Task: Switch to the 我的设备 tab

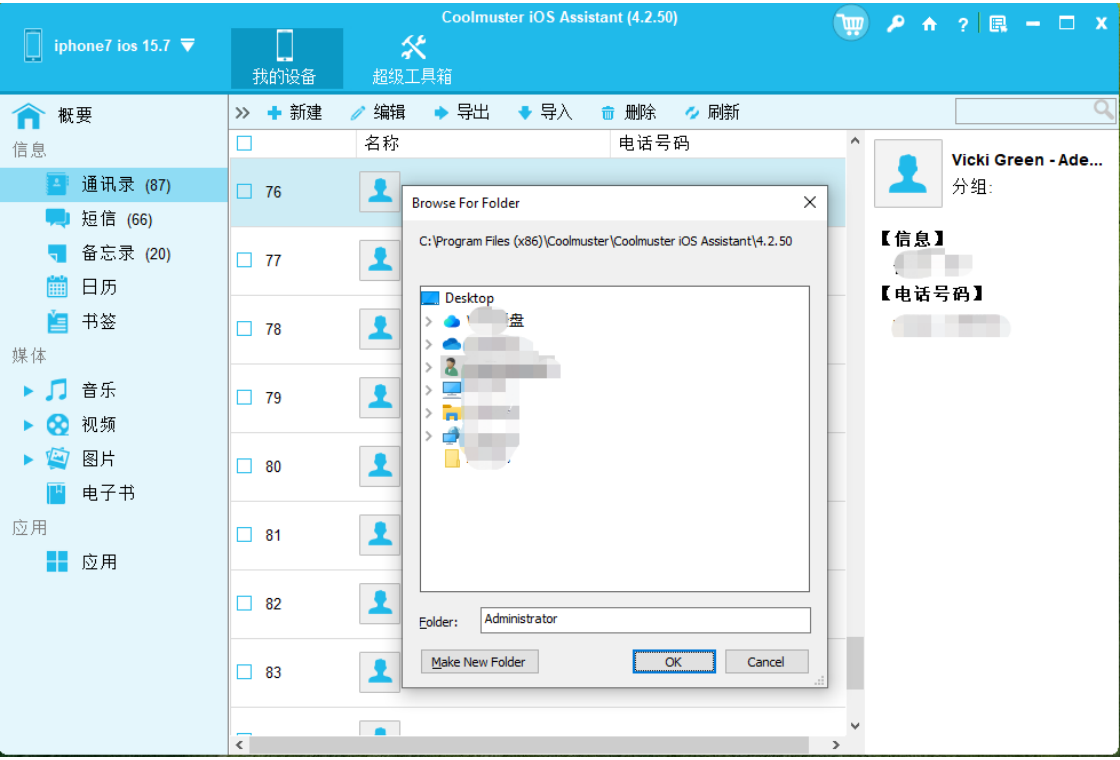Action: (287, 57)
